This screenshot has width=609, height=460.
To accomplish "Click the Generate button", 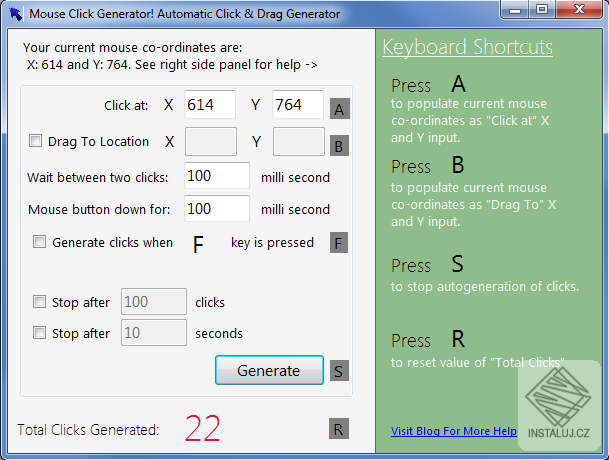I will click(270, 370).
